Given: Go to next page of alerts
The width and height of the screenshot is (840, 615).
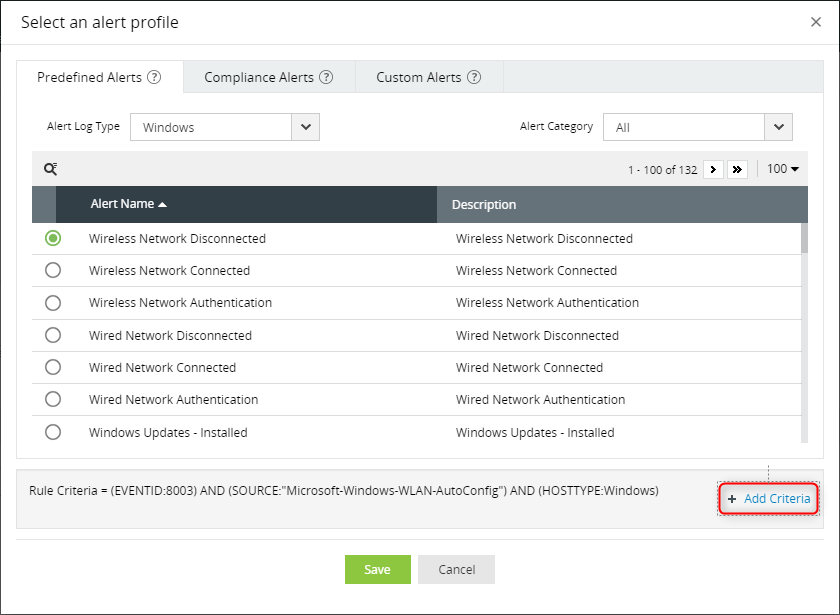Looking at the screenshot, I should coord(713,169).
